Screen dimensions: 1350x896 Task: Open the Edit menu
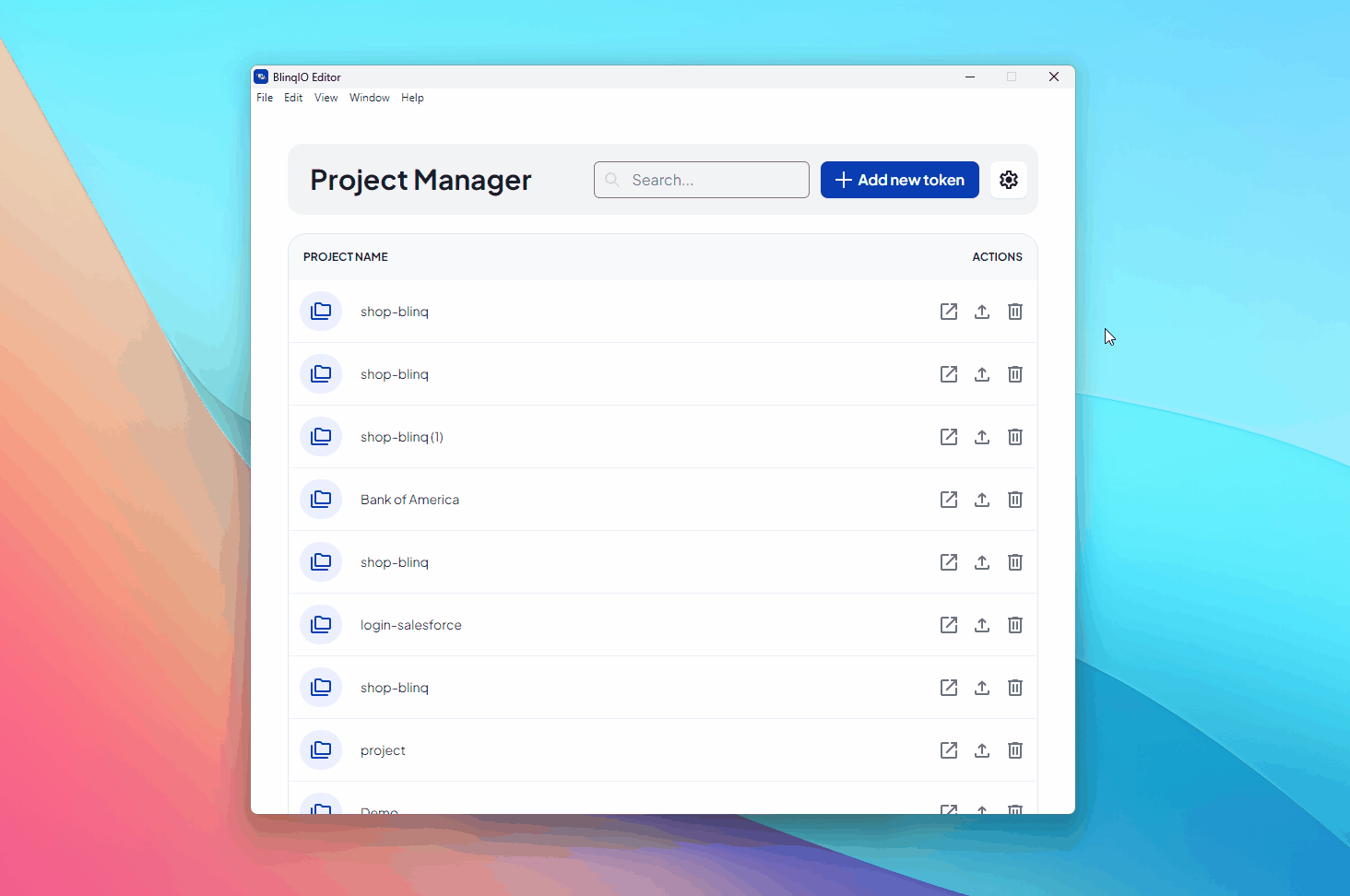tap(293, 98)
